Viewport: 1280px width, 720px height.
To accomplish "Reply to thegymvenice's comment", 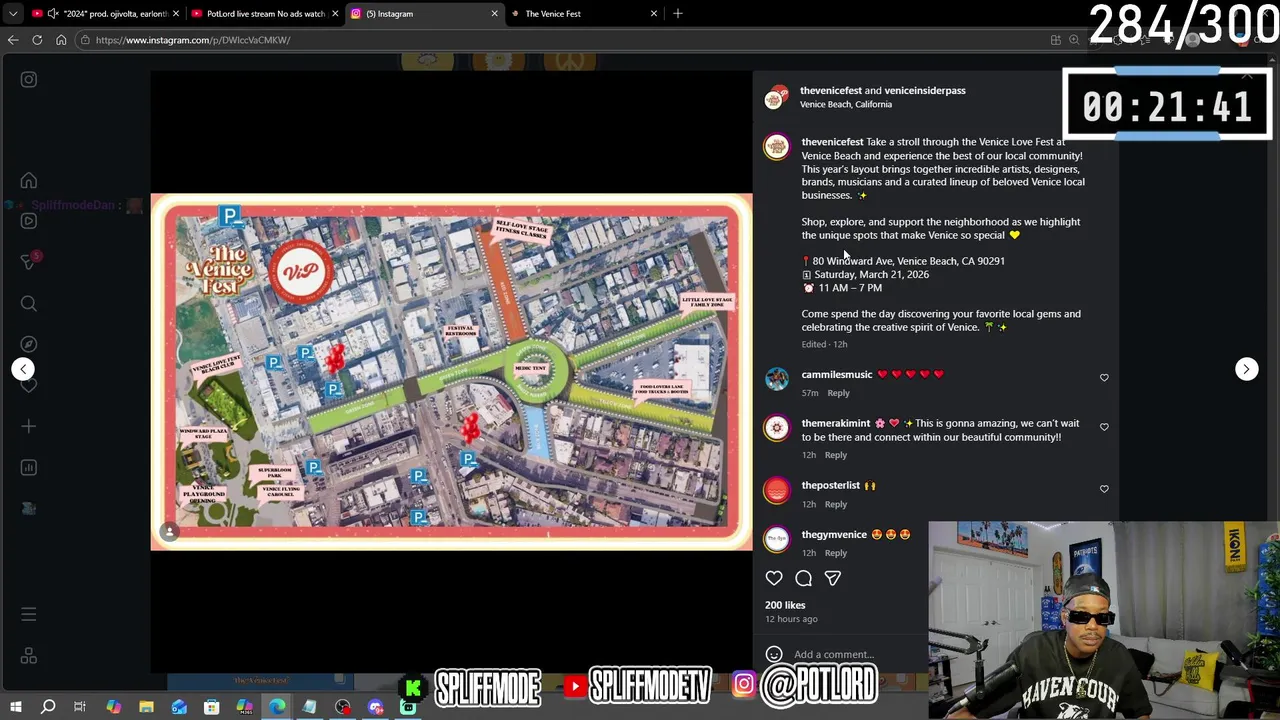I will click(x=835, y=553).
